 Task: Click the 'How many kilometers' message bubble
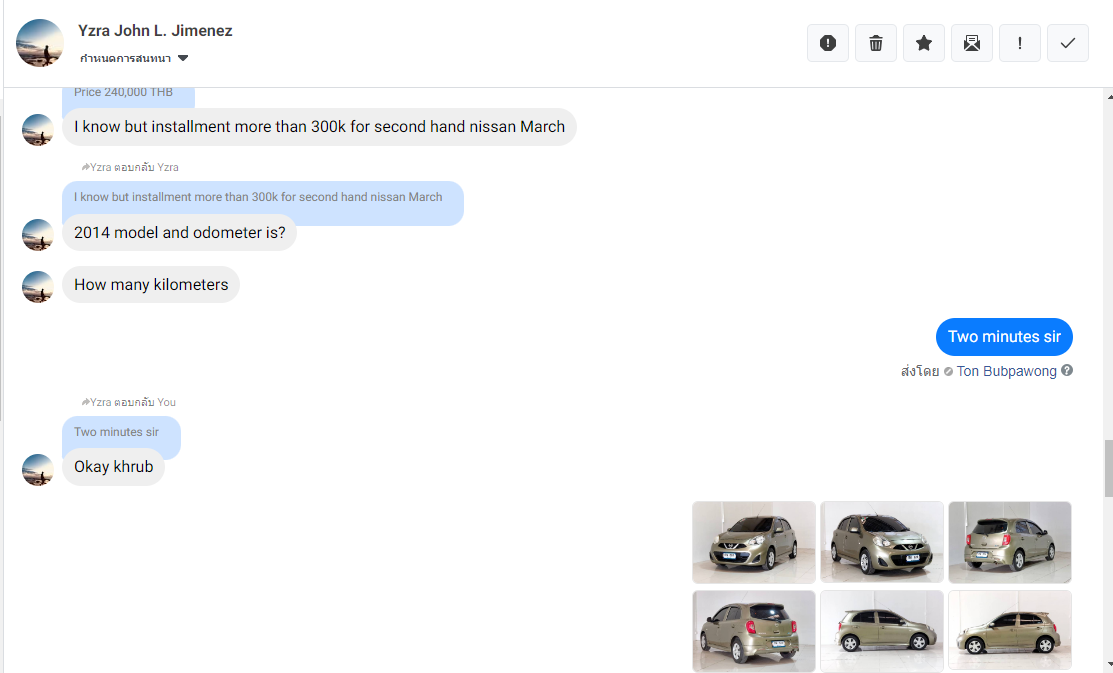[151, 285]
